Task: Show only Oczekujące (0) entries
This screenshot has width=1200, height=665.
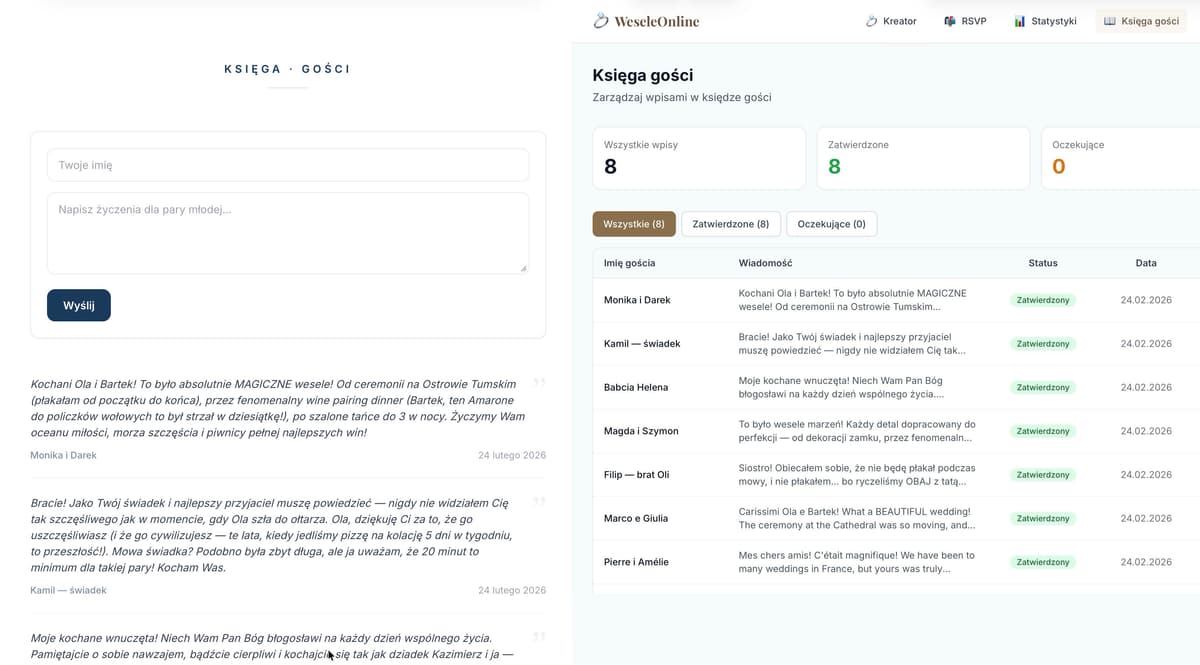Action: [x=831, y=224]
